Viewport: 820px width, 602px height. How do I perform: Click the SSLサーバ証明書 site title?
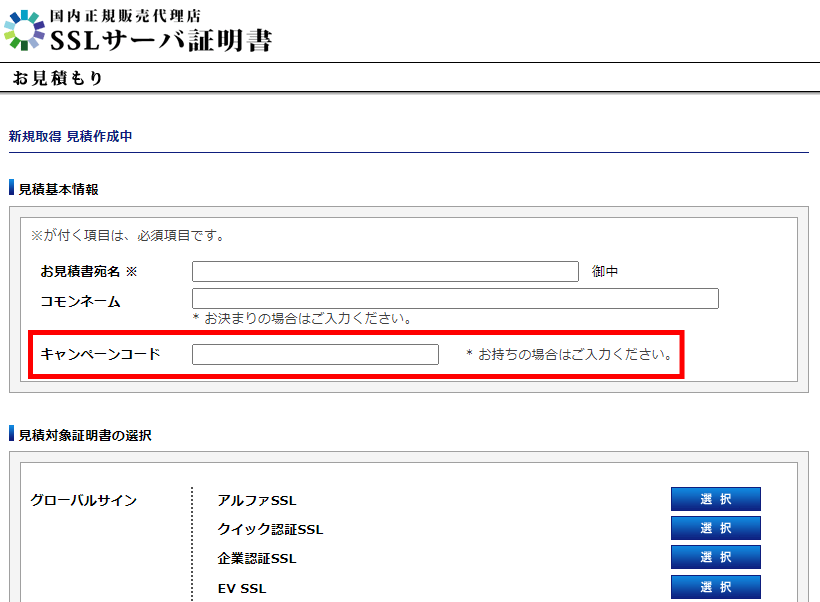click(x=161, y=40)
